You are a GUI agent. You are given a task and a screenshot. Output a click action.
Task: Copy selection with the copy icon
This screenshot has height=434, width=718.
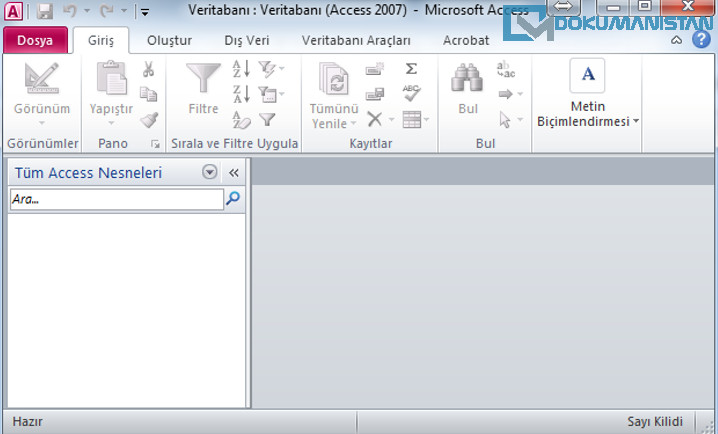148,94
